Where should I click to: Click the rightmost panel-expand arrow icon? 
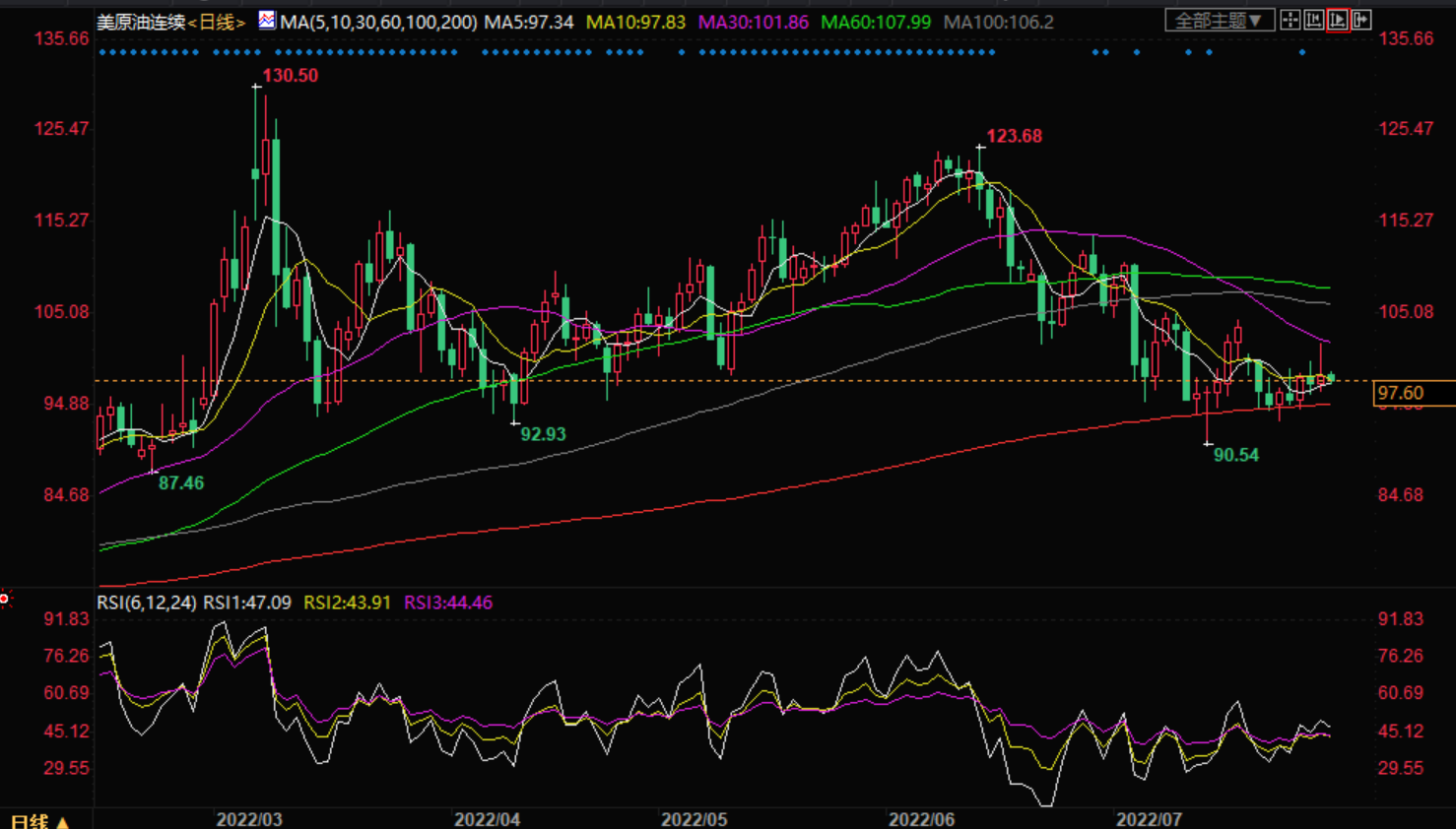(1361, 21)
